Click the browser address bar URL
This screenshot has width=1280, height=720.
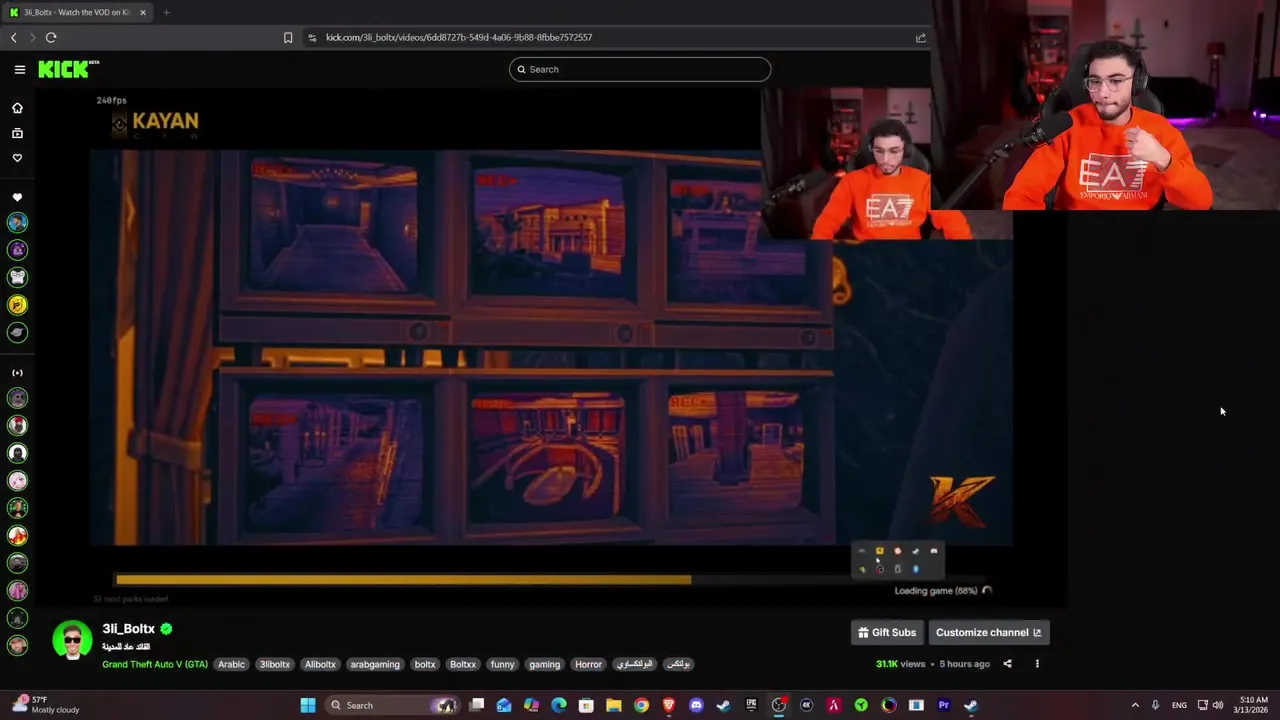tap(459, 37)
